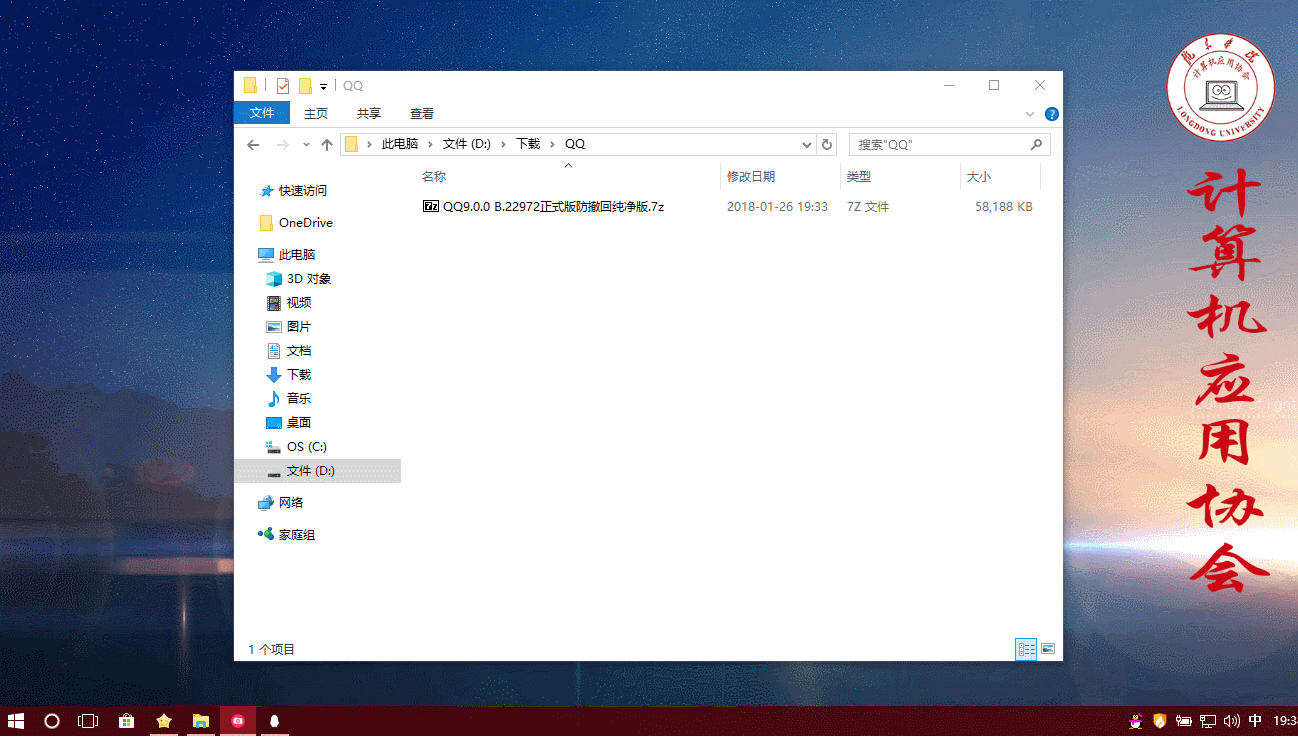
Task: Select 下载 in the address breadcrumb
Action: [x=528, y=144]
